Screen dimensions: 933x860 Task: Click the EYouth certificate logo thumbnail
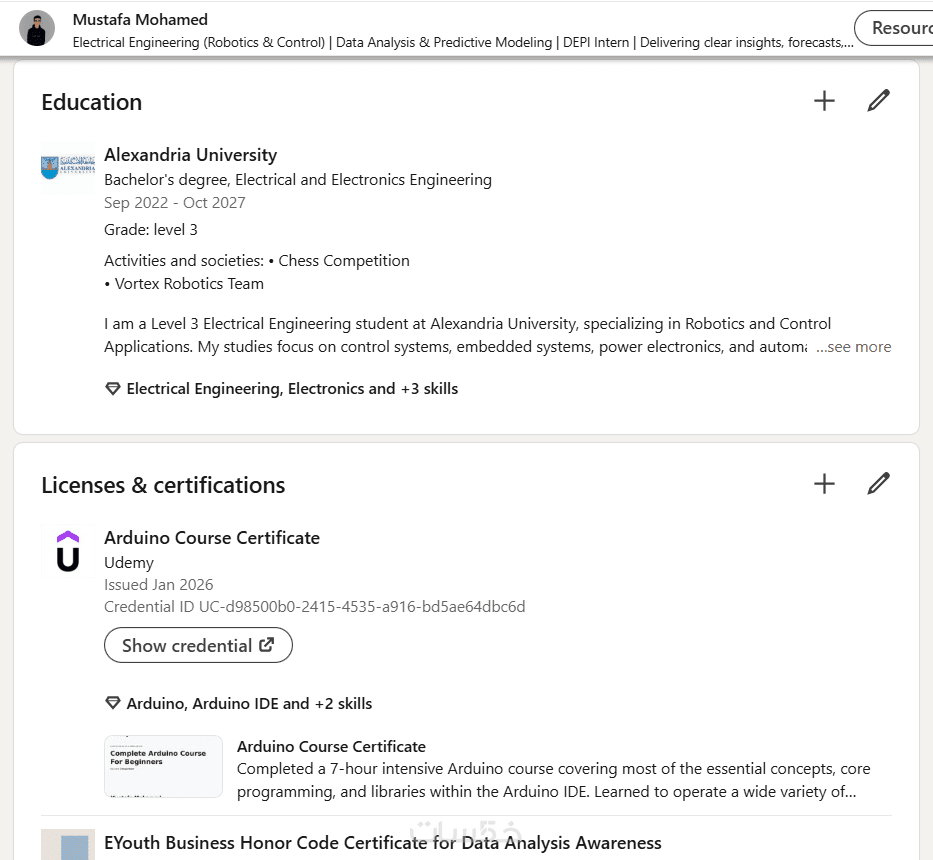[68, 845]
